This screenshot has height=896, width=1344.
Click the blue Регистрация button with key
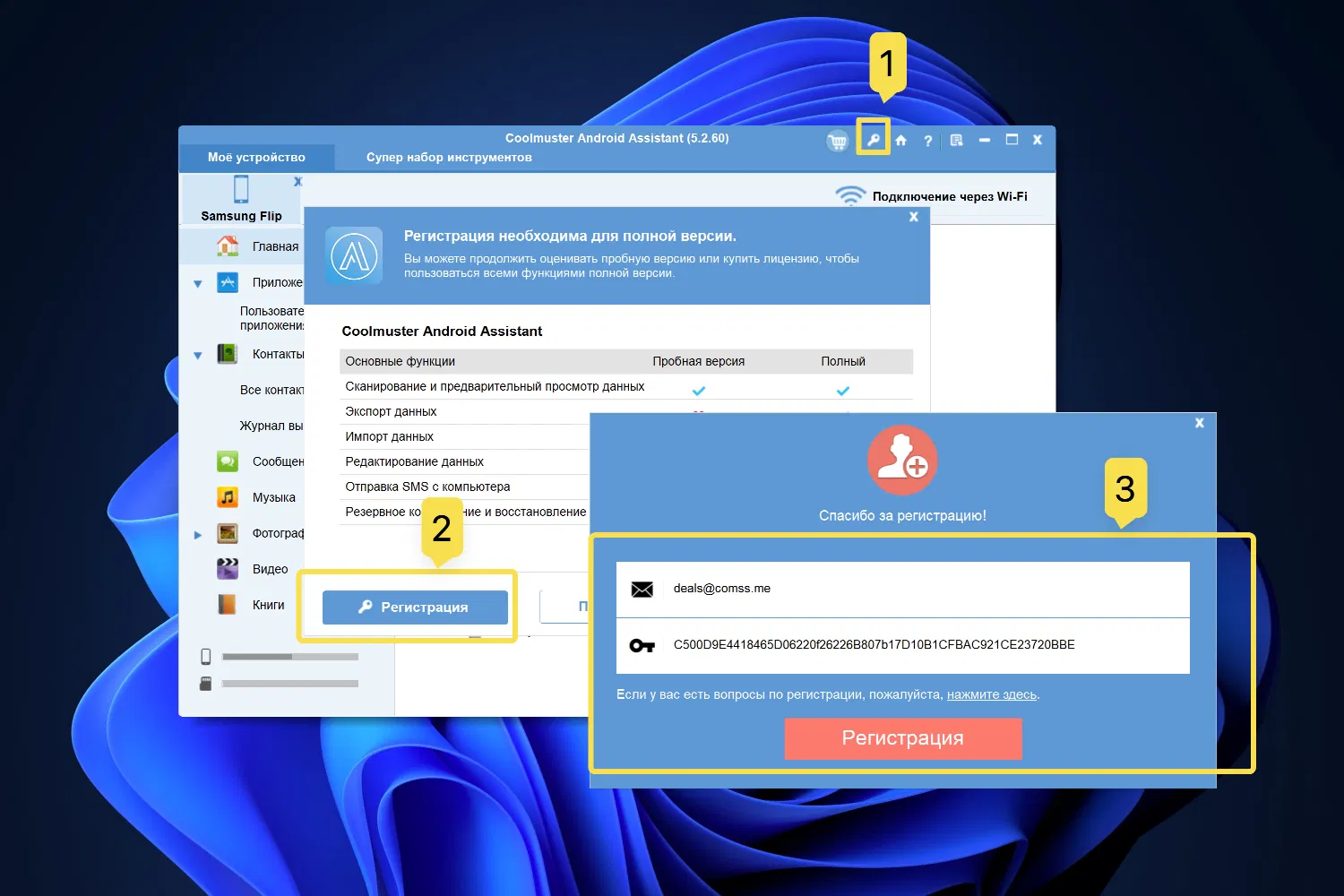pyautogui.click(x=415, y=607)
